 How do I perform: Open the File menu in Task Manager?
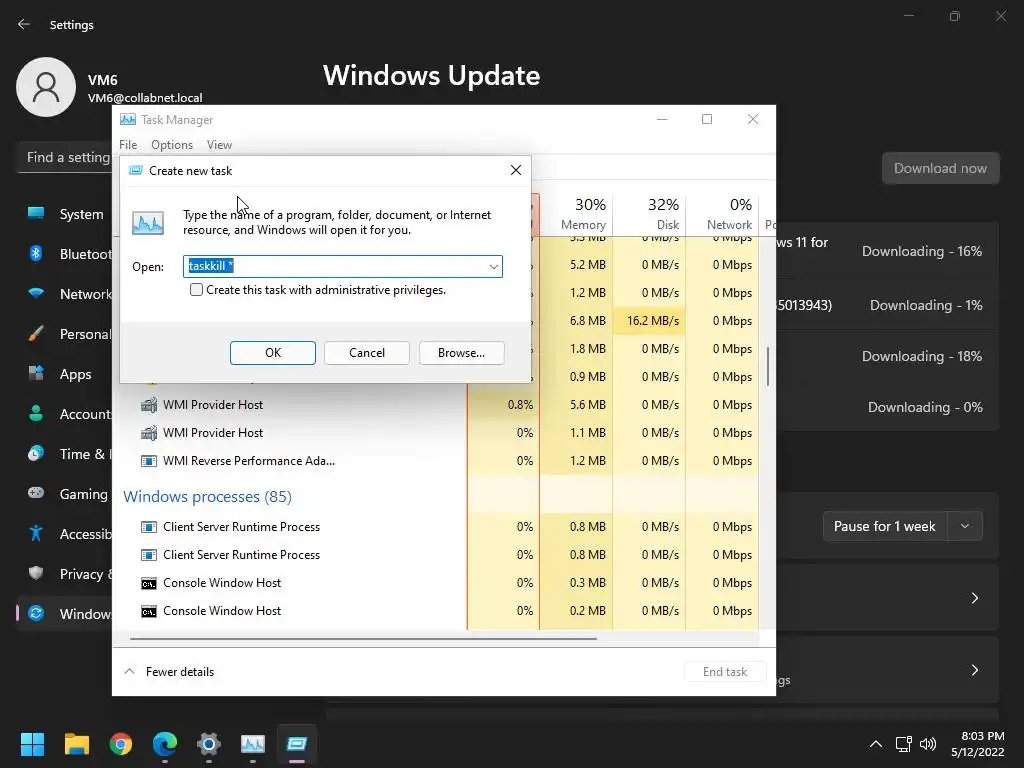[x=128, y=145]
